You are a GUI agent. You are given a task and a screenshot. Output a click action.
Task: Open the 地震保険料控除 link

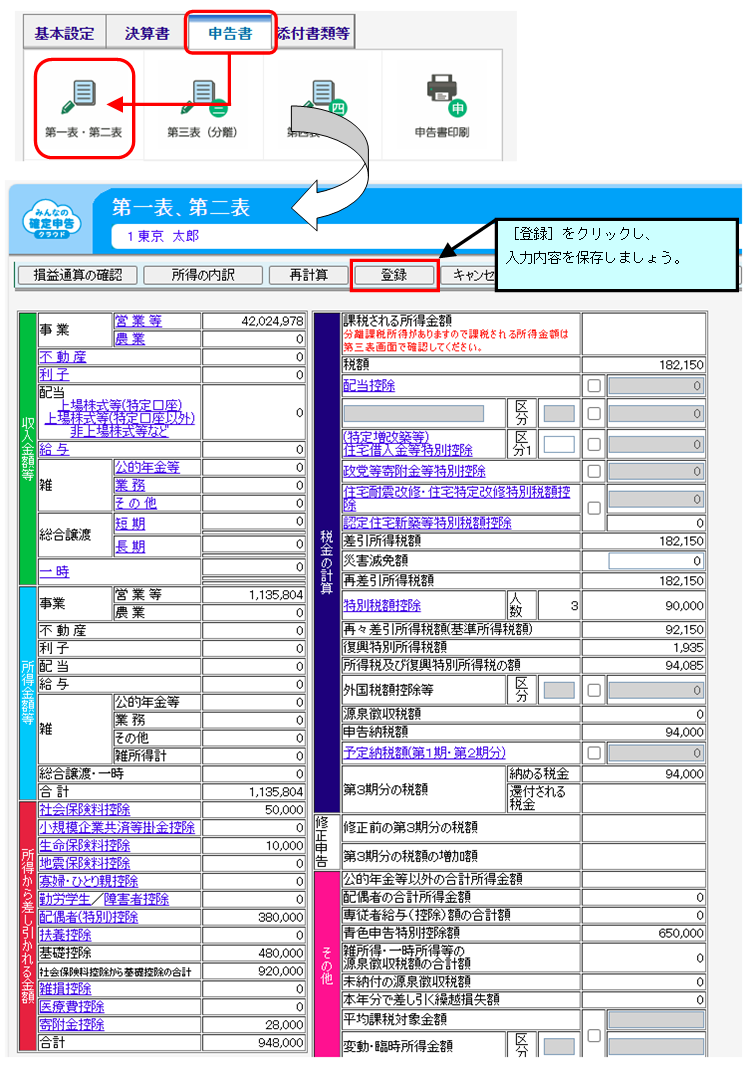pyautogui.click(x=84, y=863)
